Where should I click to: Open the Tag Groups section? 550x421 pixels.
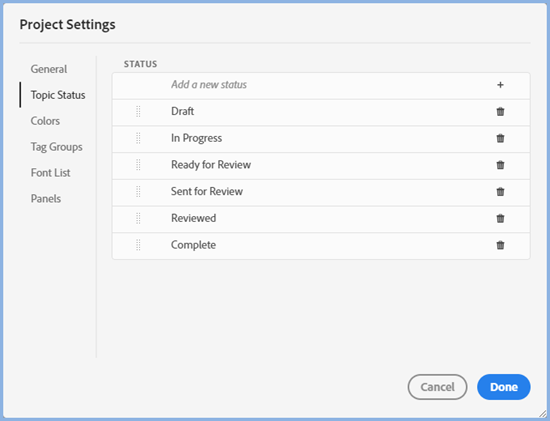56,147
